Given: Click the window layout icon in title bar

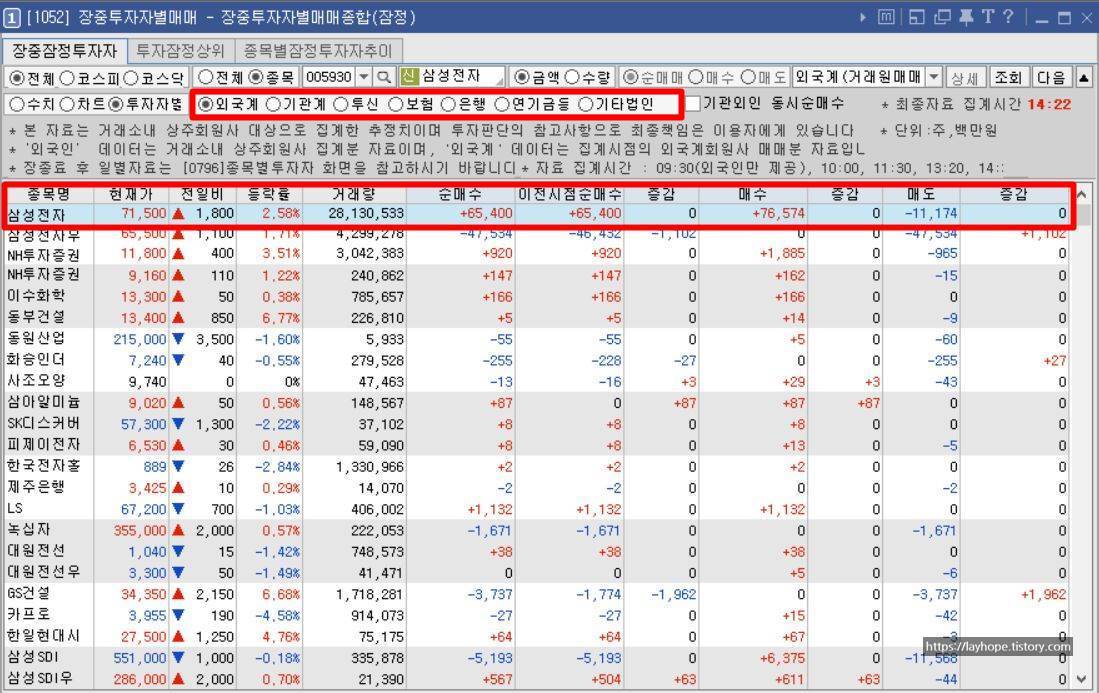Looking at the screenshot, I should (916, 17).
